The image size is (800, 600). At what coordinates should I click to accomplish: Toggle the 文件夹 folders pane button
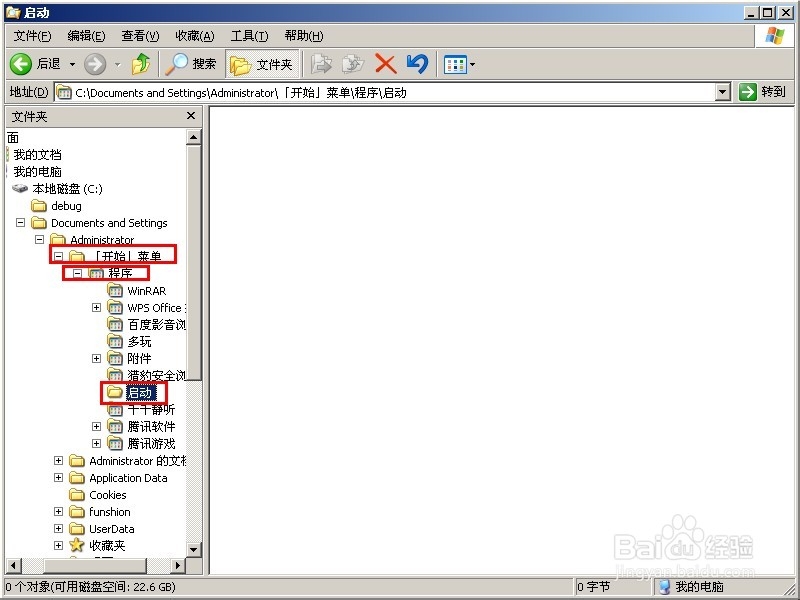coord(262,64)
